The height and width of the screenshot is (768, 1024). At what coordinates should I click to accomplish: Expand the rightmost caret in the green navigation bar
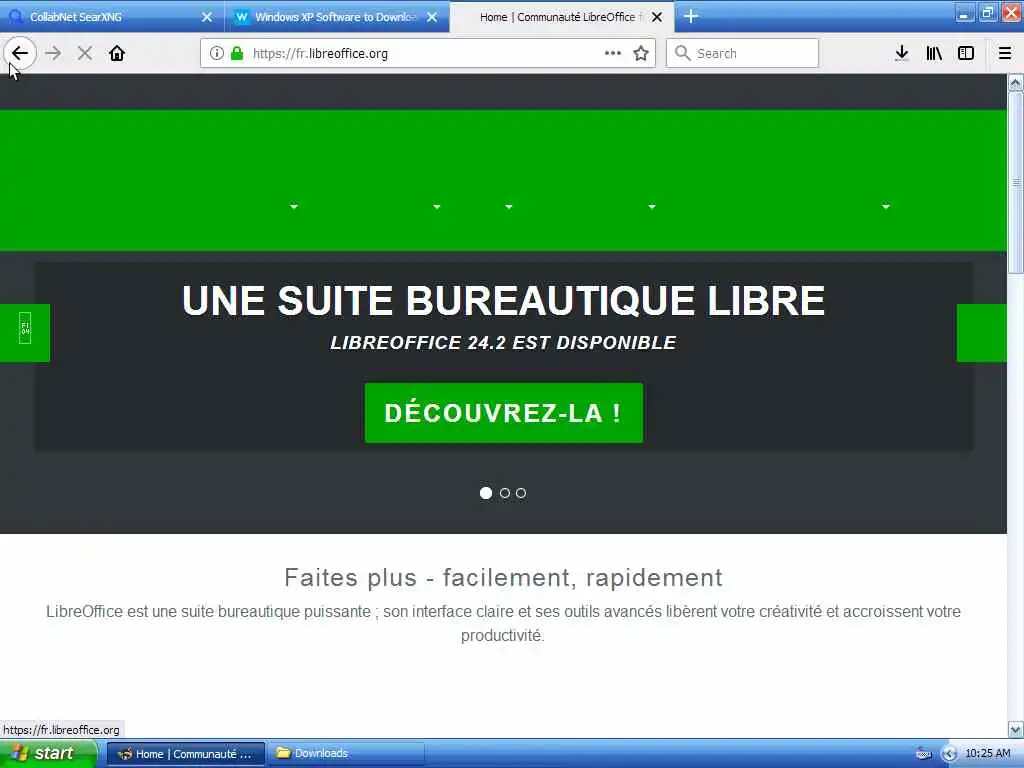pos(886,206)
